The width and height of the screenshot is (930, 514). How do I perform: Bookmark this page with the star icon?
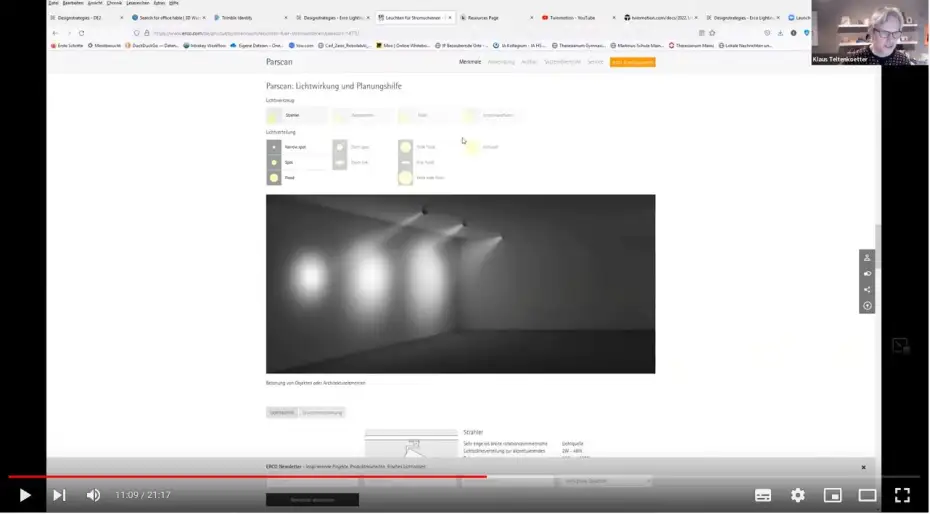712,33
